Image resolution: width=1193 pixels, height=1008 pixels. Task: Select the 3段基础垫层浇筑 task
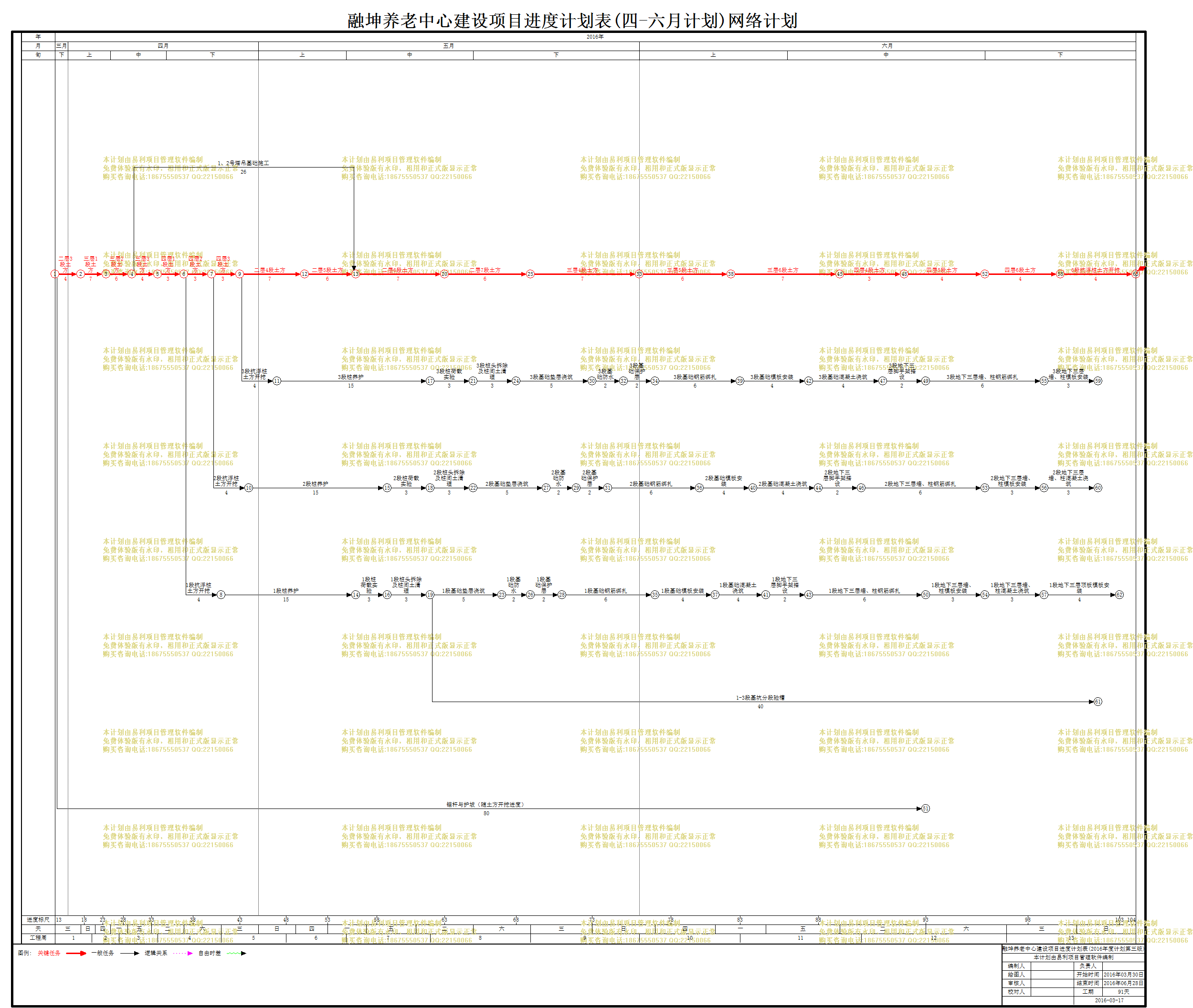[551, 377]
